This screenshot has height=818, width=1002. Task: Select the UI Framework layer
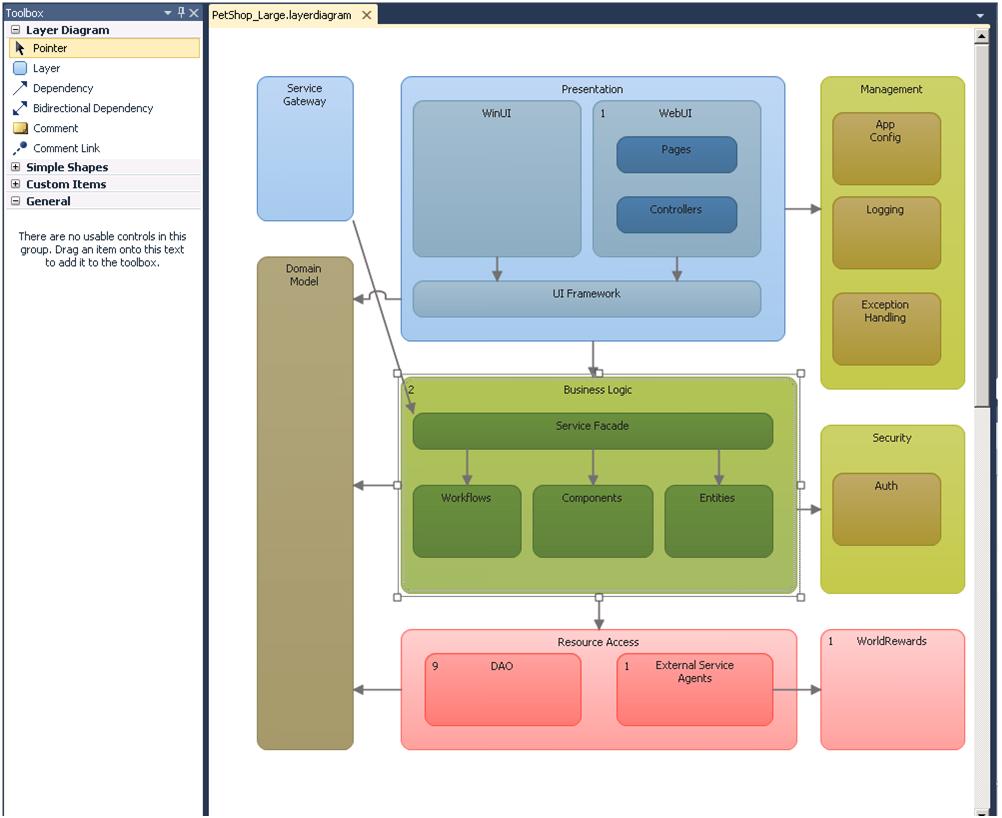pos(587,299)
